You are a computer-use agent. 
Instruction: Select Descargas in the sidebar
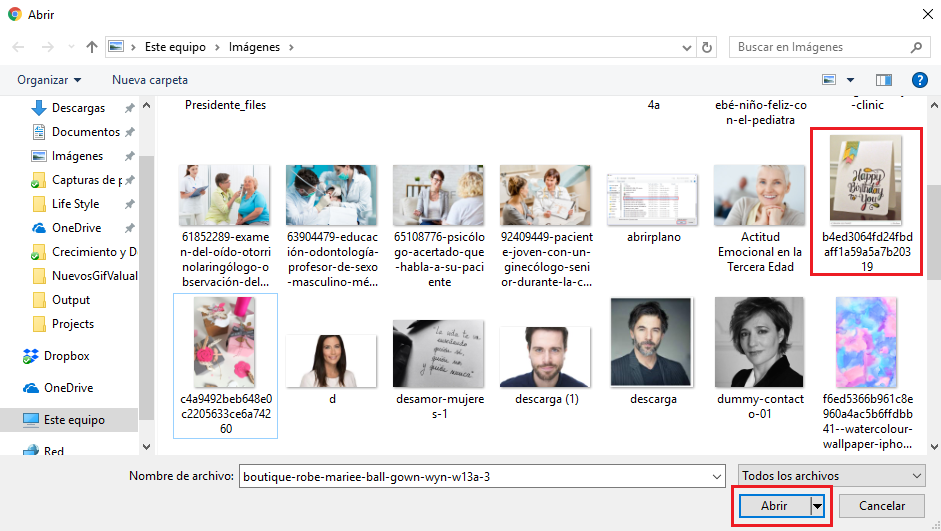tap(77, 108)
